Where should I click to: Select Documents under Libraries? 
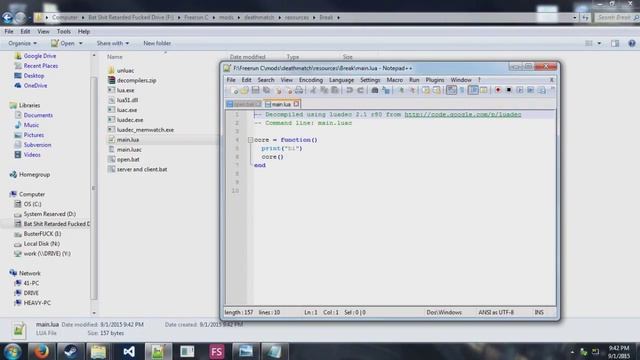click(38, 115)
